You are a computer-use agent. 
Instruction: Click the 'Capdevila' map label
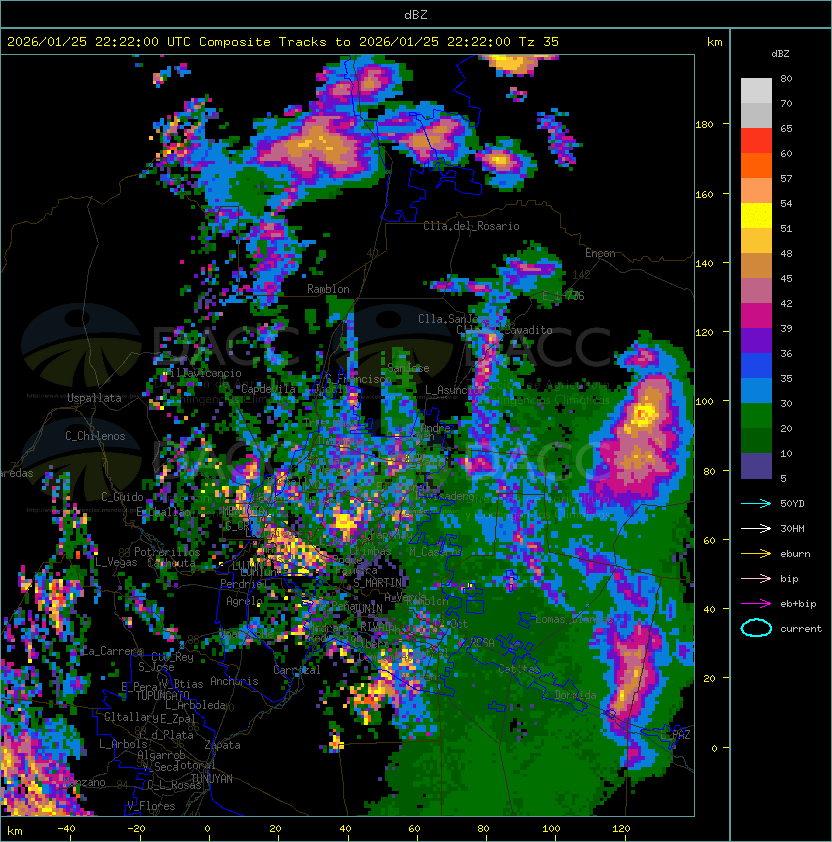click(269, 389)
